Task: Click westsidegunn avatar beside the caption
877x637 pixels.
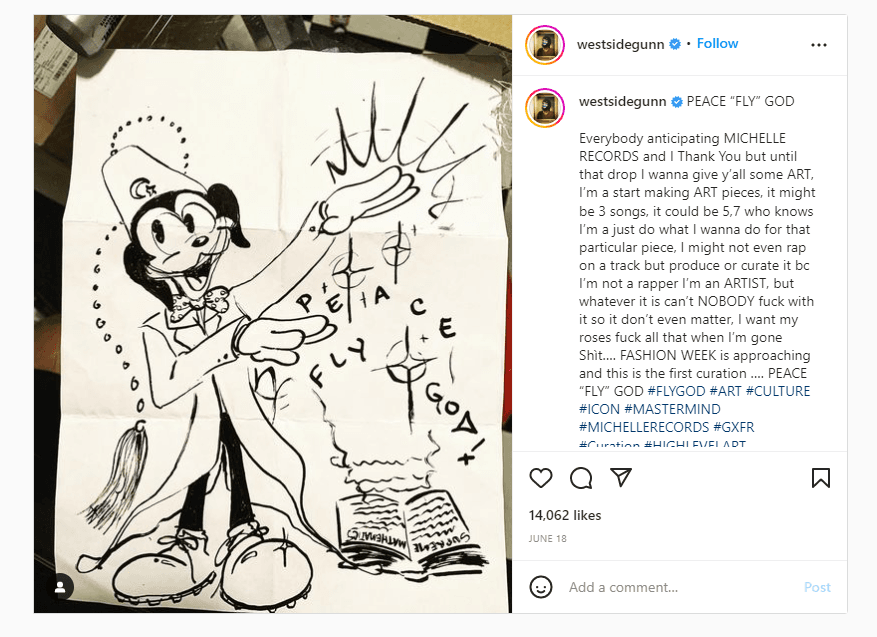Action: [x=545, y=107]
